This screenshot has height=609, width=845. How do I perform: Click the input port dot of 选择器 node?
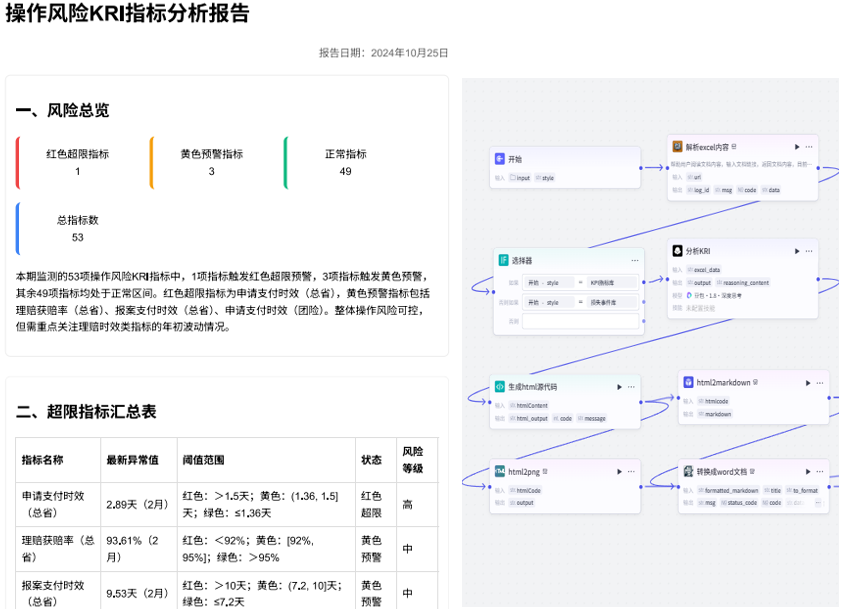tap(493, 292)
